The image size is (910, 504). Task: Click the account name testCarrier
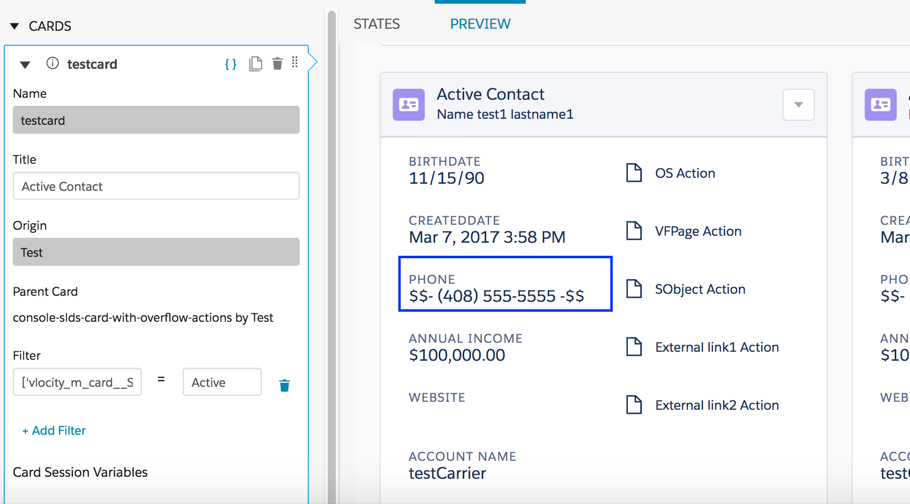447,473
